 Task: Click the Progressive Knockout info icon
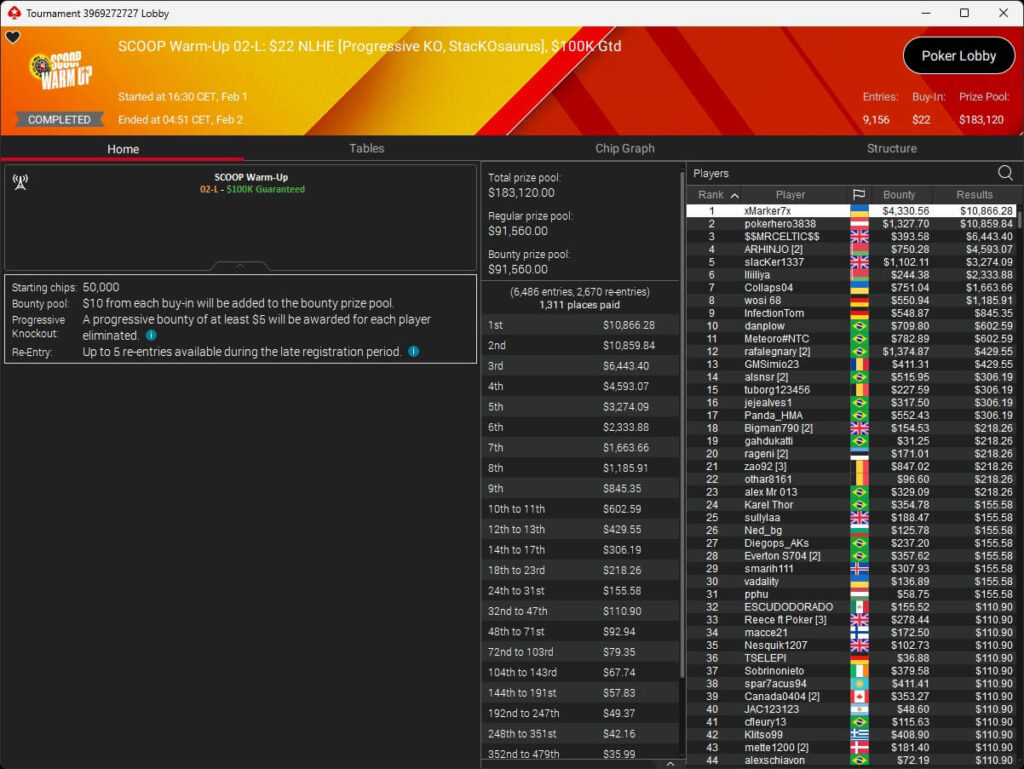tap(151, 335)
